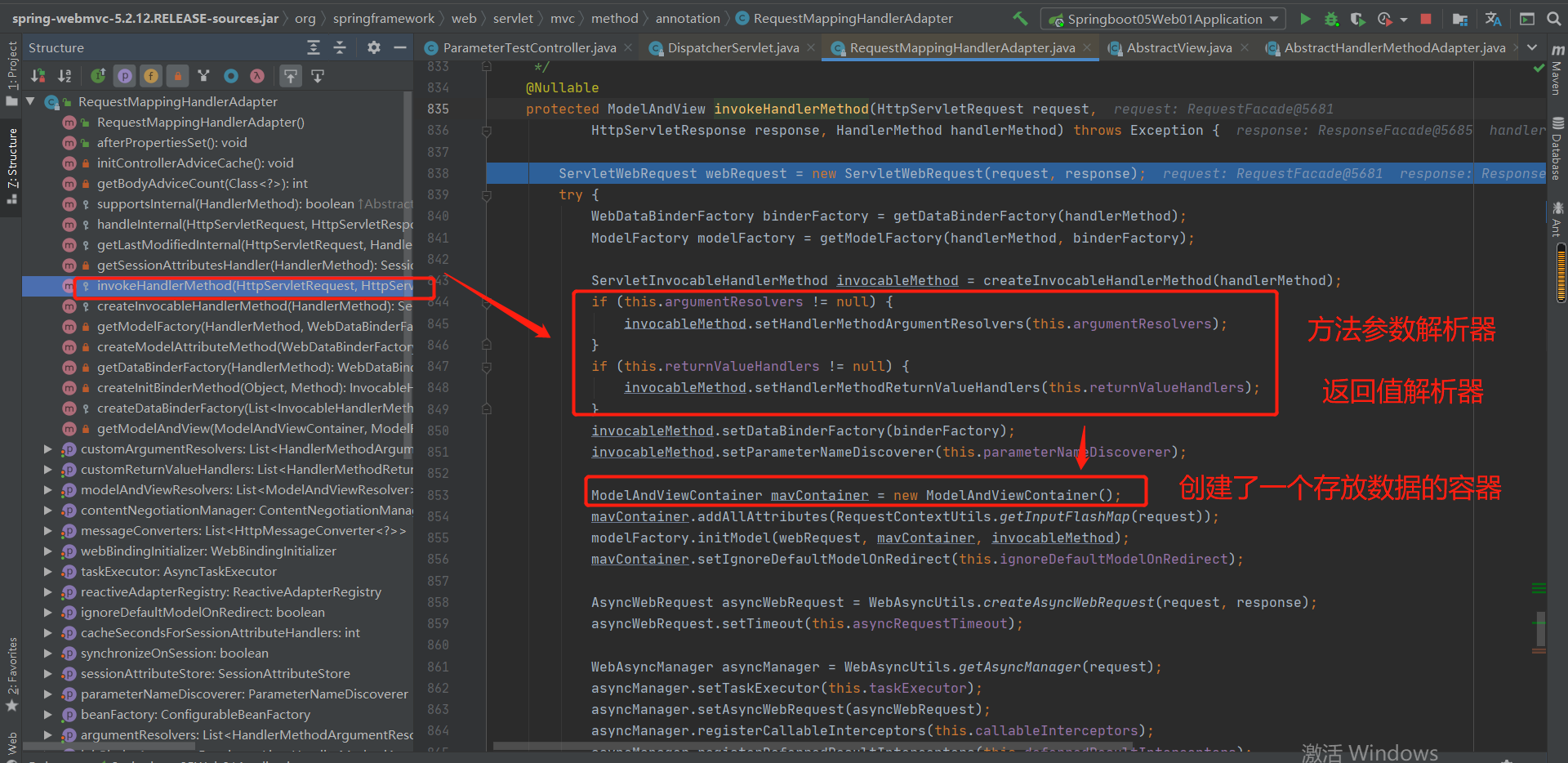Hide the Structure tool window
This screenshot has height=763, width=1568.
coord(399,47)
